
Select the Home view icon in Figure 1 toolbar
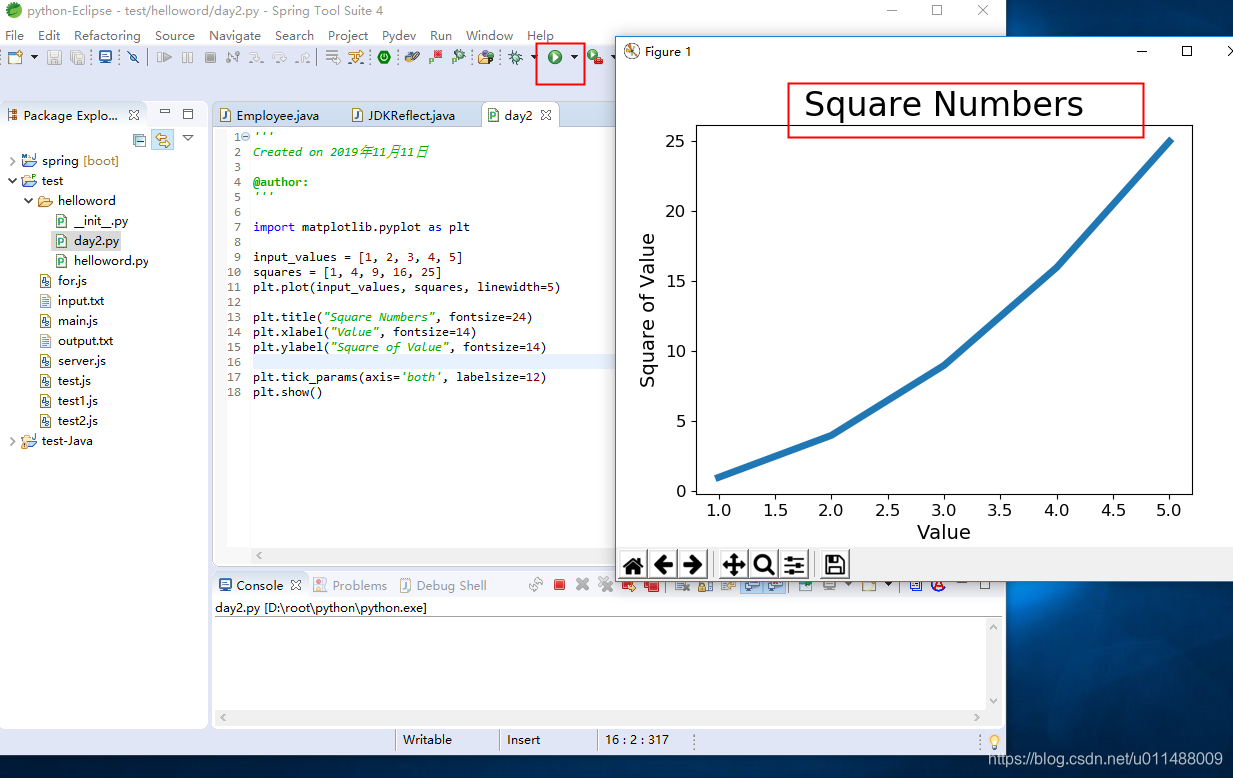point(632,564)
